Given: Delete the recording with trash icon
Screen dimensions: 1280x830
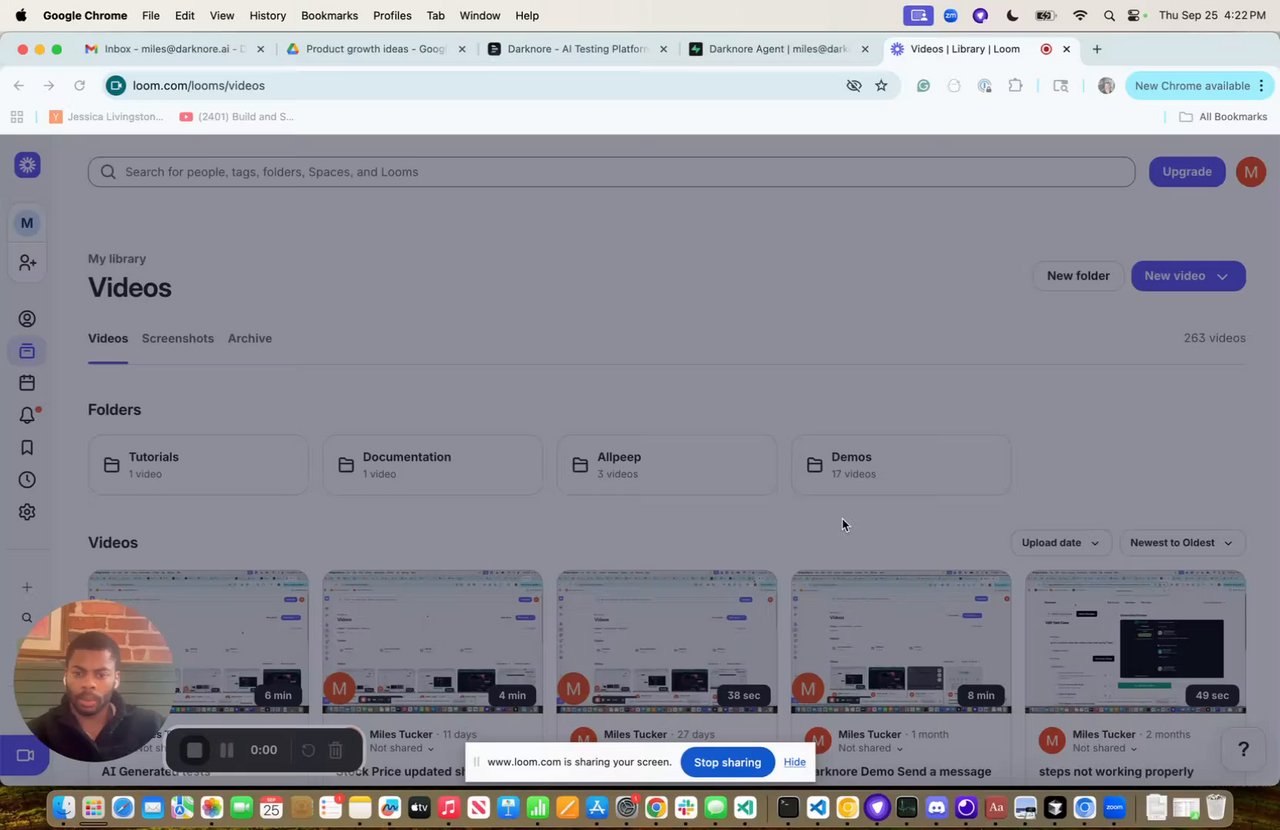Looking at the screenshot, I should [x=336, y=750].
